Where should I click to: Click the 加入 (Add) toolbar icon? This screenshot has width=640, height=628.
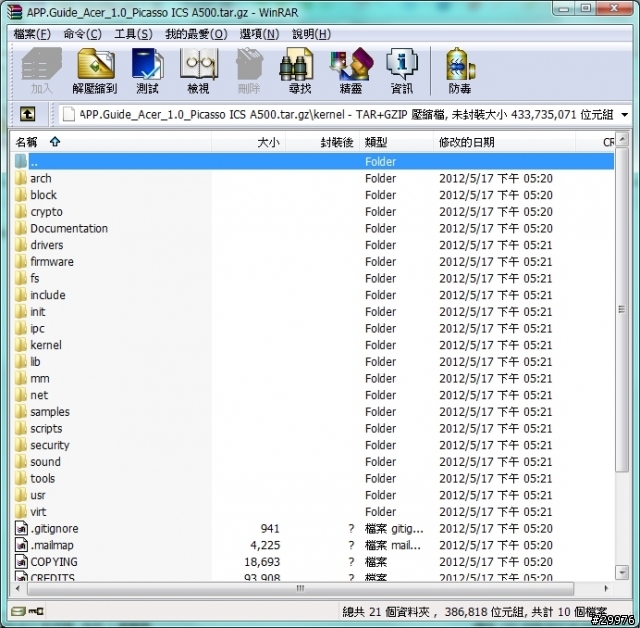coord(42,71)
